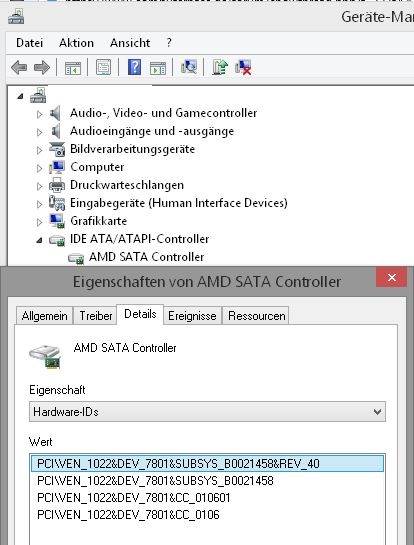Viewport: 414px width, 545px height.
Task: Toggle the action pane toolbar icon
Action: [158, 68]
